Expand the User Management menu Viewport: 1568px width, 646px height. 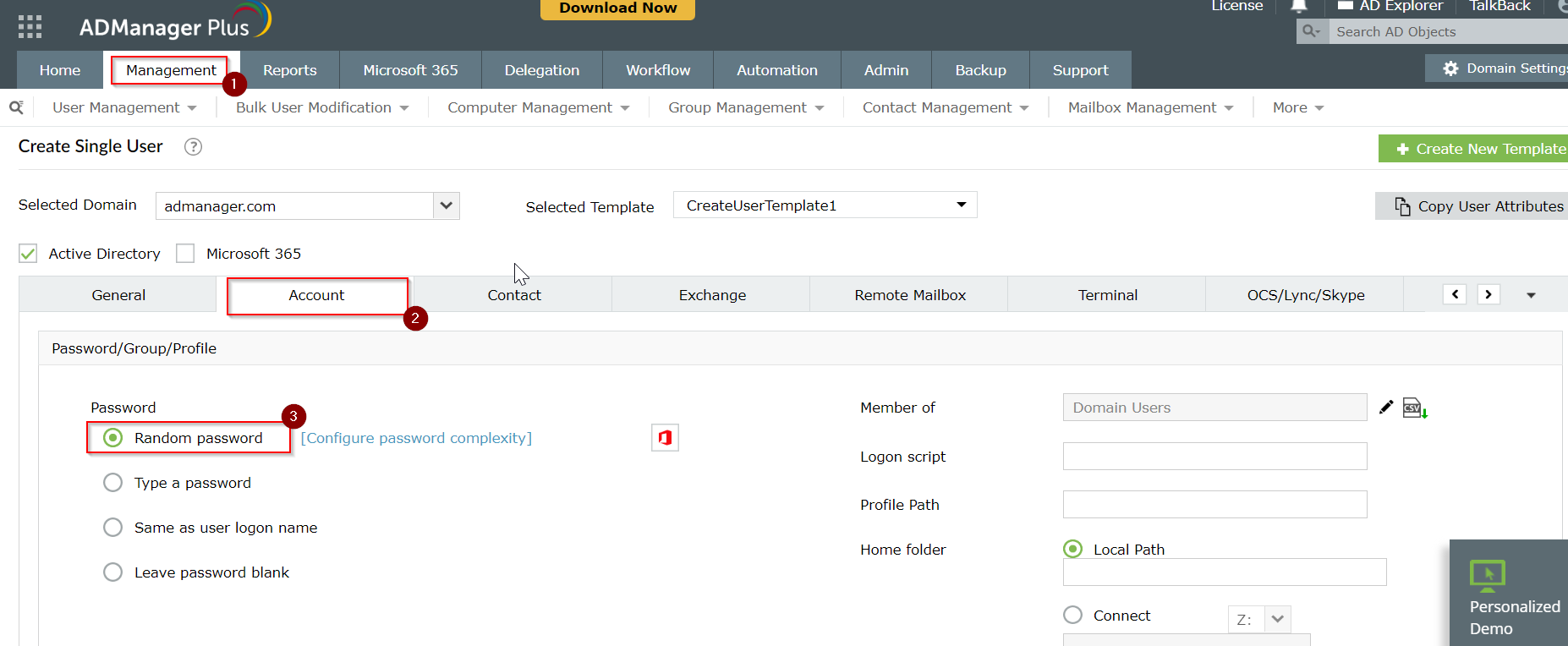[124, 107]
